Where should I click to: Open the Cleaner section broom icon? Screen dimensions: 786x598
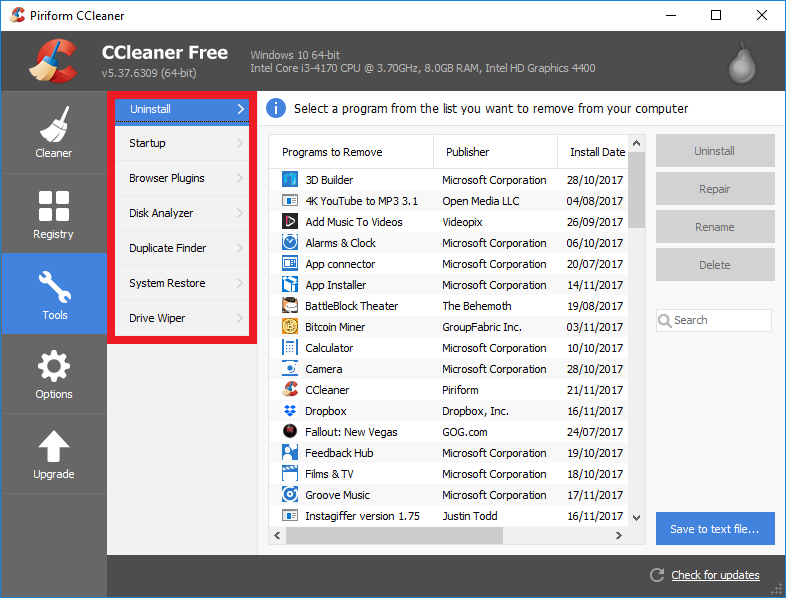pos(54,124)
